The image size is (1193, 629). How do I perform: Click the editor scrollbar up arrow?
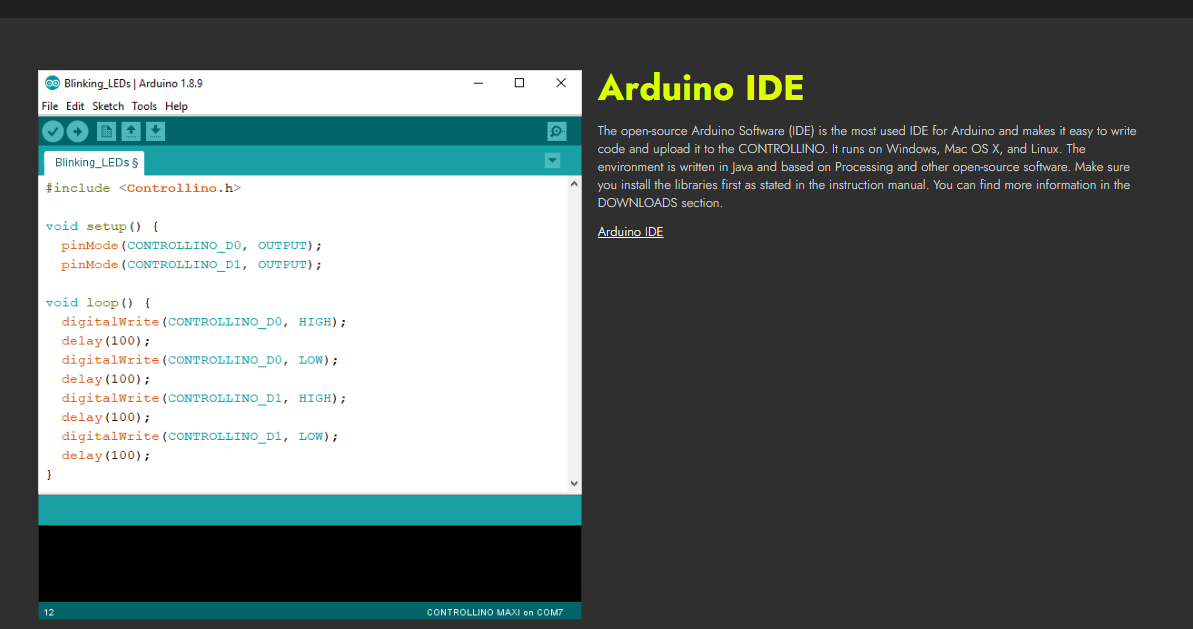574,184
